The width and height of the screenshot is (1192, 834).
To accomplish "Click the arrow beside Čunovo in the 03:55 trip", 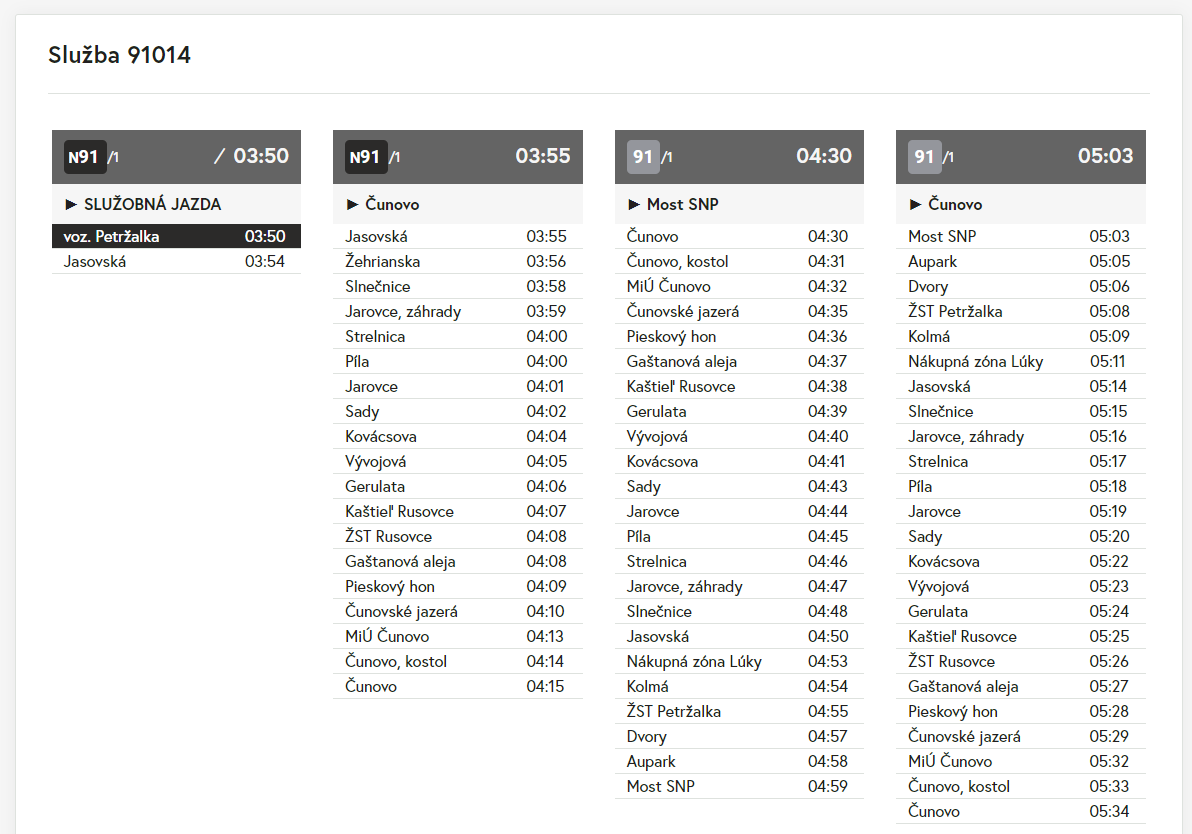I will (x=353, y=204).
